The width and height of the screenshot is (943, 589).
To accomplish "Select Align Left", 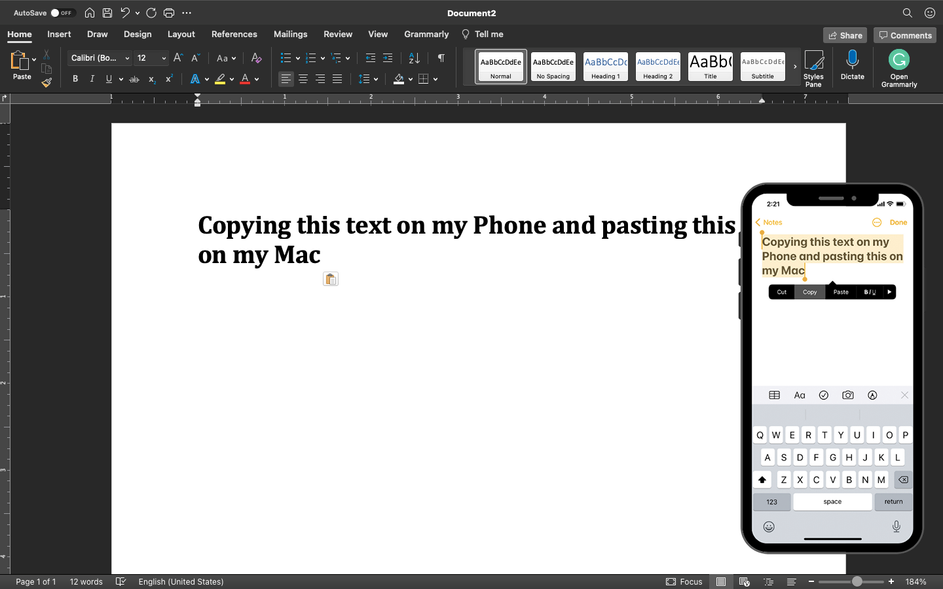I will [286, 79].
